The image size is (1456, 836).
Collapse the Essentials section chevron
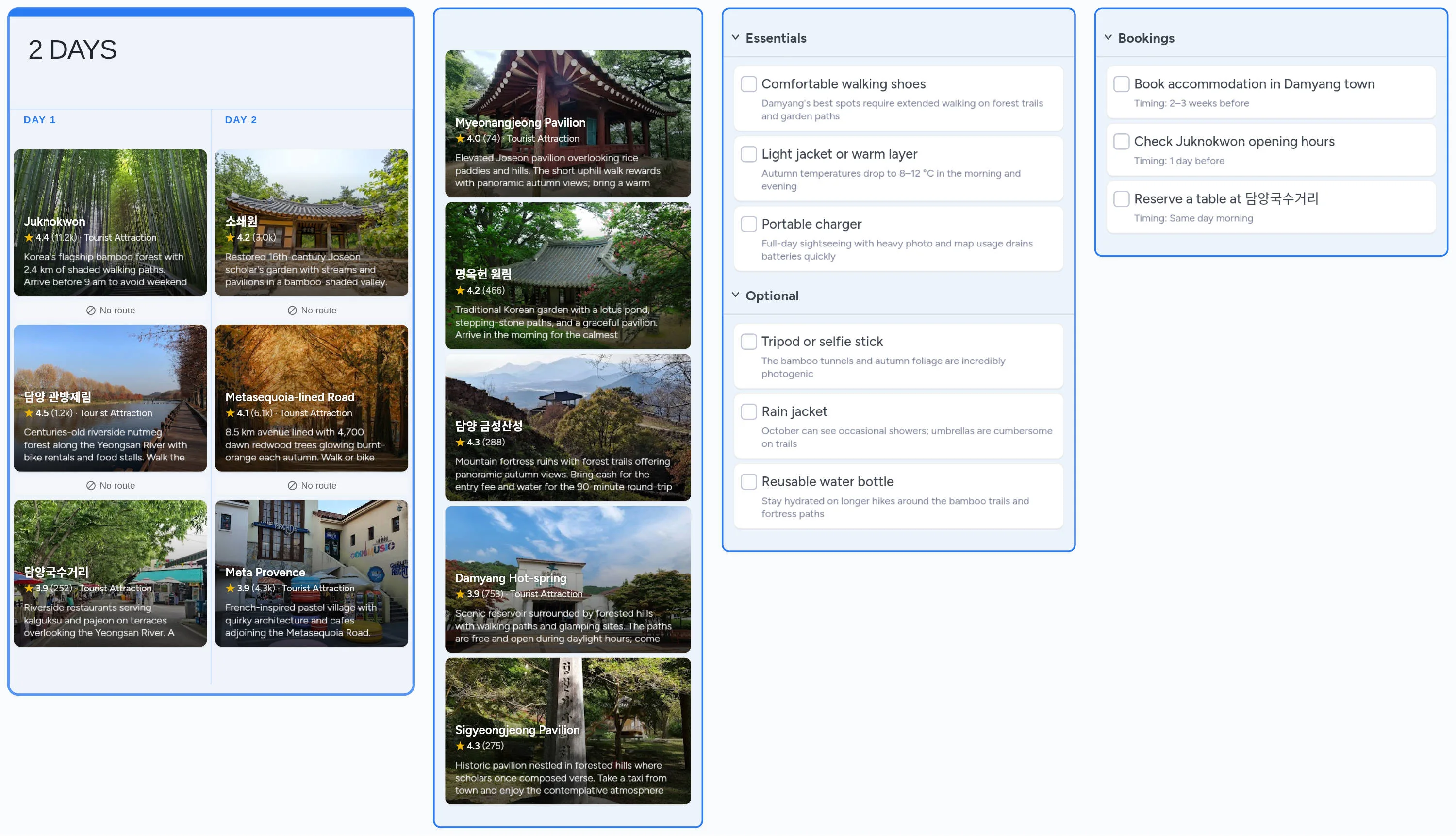pyautogui.click(x=735, y=37)
